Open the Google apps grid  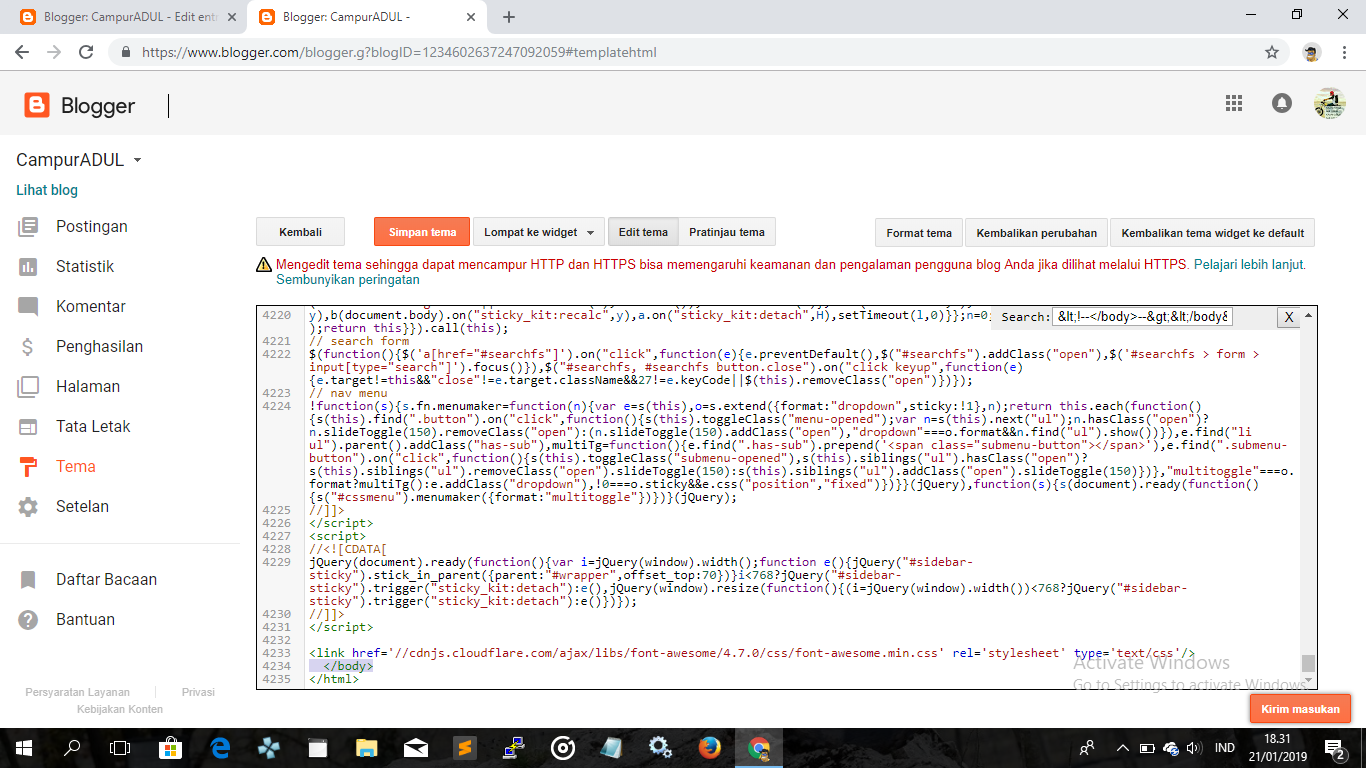click(x=1234, y=103)
